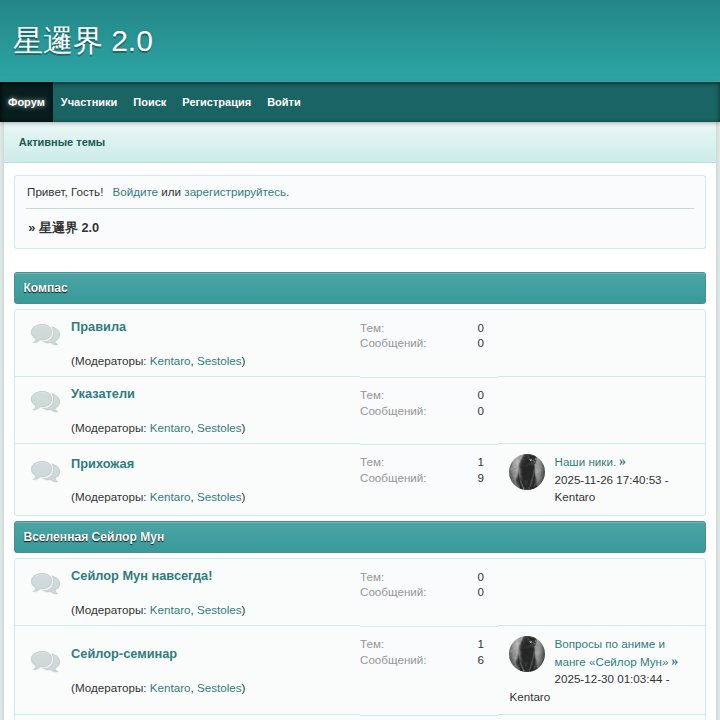Click the greeting text Привет, Гость!
This screenshot has height=720, width=720.
point(65,192)
